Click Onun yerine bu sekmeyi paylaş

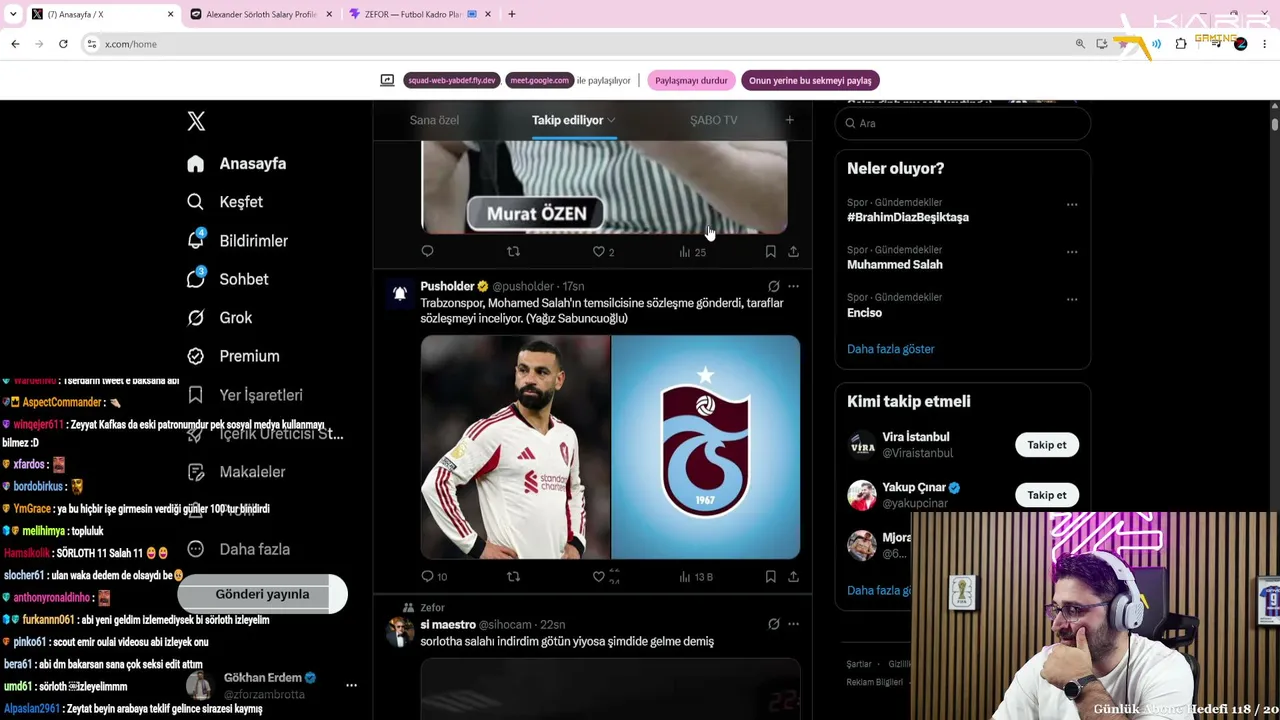pyautogui.click(x=810, y=80)
